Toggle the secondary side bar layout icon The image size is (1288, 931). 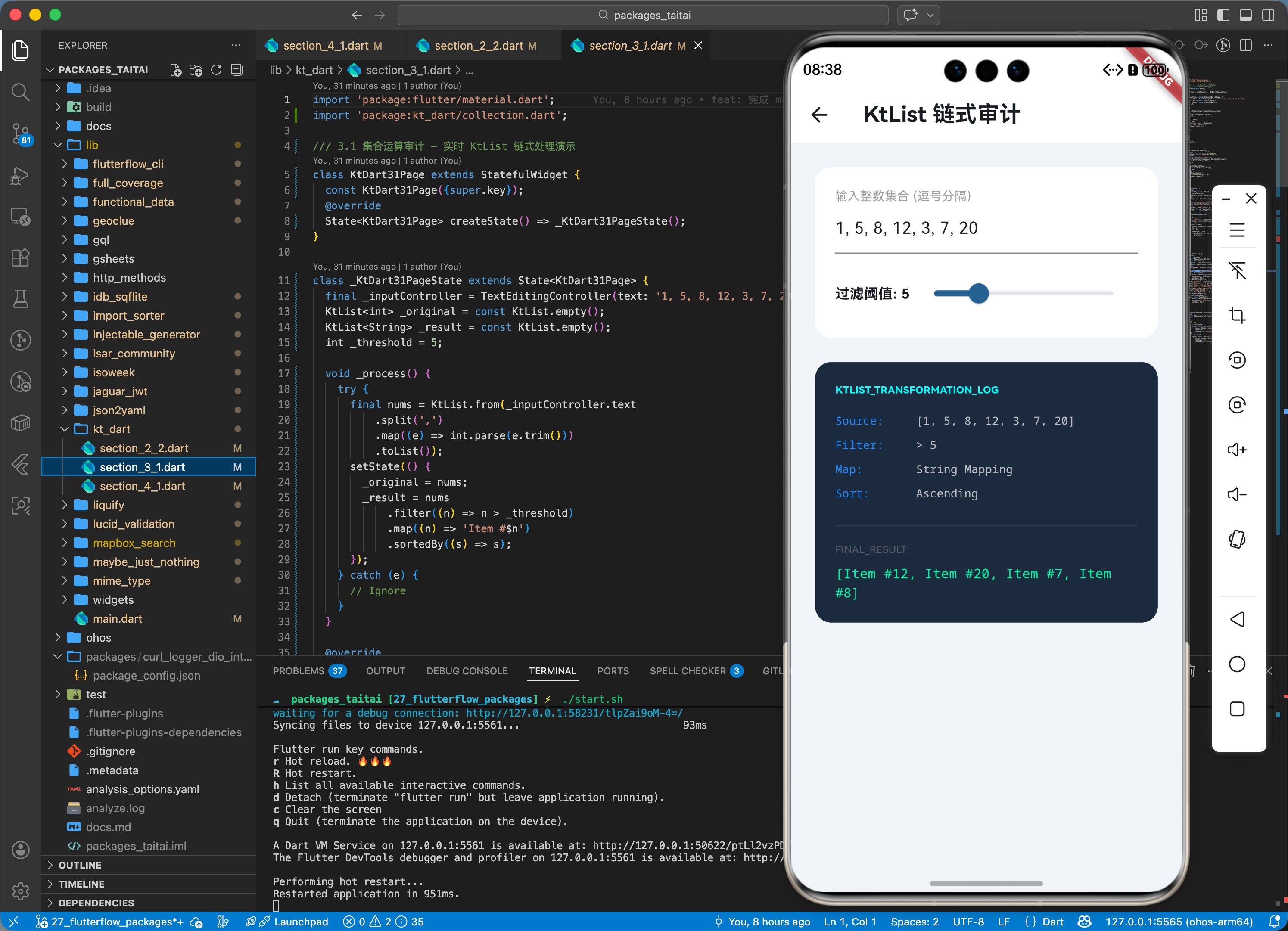pos(1268,16)
